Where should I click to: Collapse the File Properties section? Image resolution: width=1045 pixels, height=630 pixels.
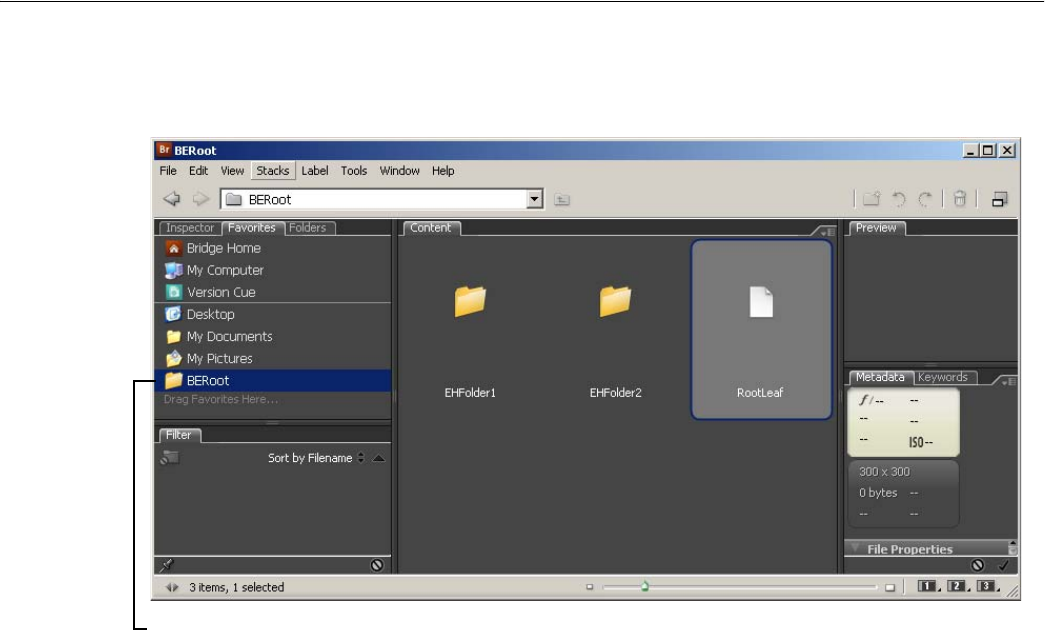click(x=856, y=549)
